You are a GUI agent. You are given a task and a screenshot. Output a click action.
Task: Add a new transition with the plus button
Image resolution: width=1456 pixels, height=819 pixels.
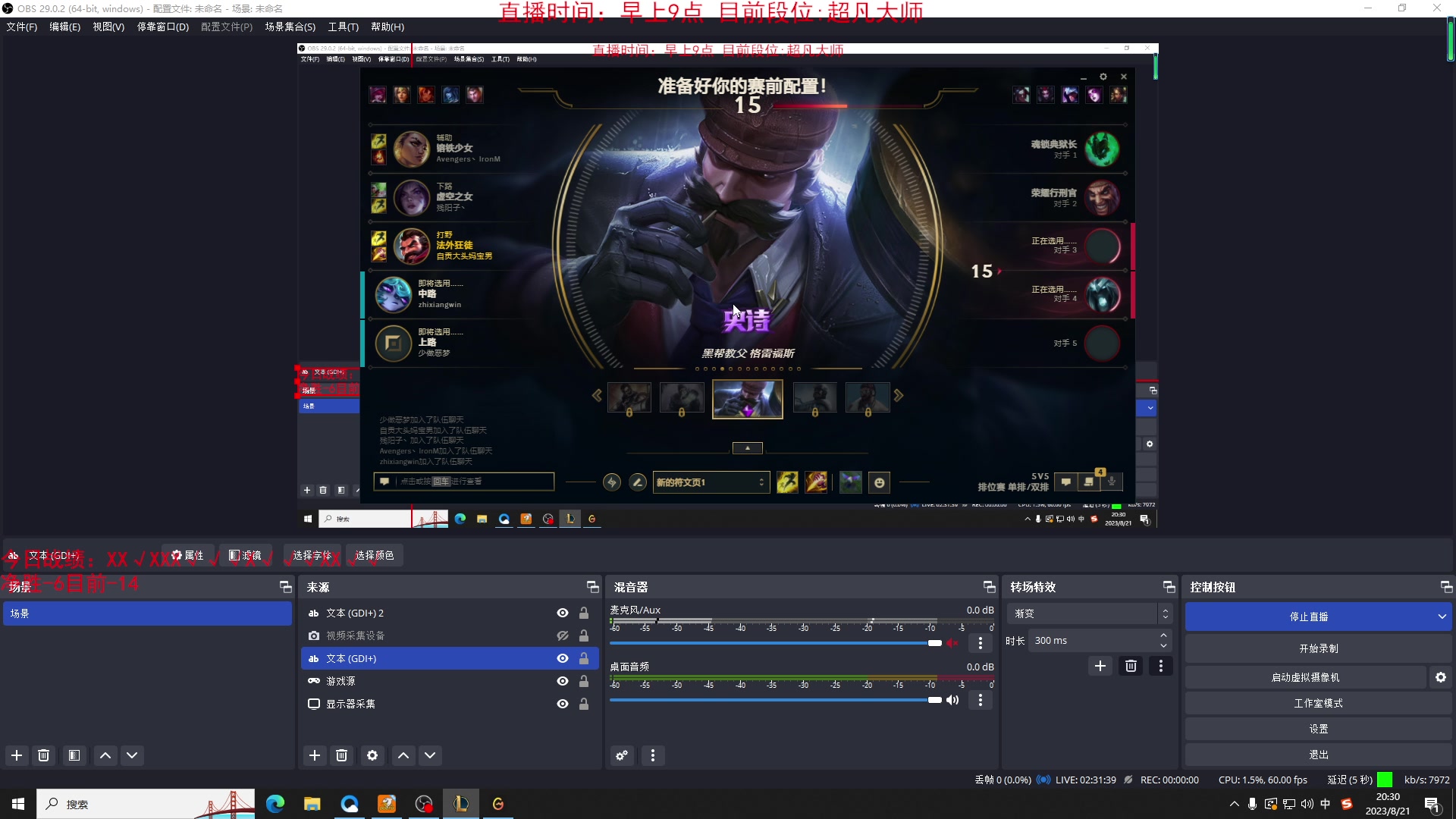(1100, 666)
